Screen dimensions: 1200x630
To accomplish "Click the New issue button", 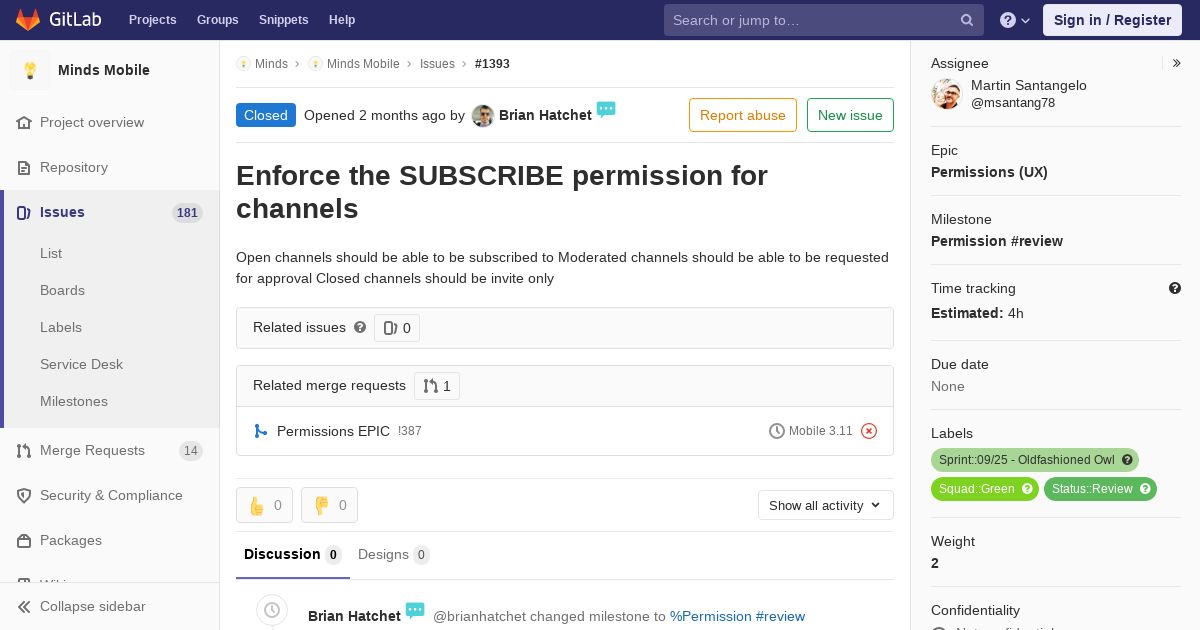I will pyautogui.click(x=850, y=115).
